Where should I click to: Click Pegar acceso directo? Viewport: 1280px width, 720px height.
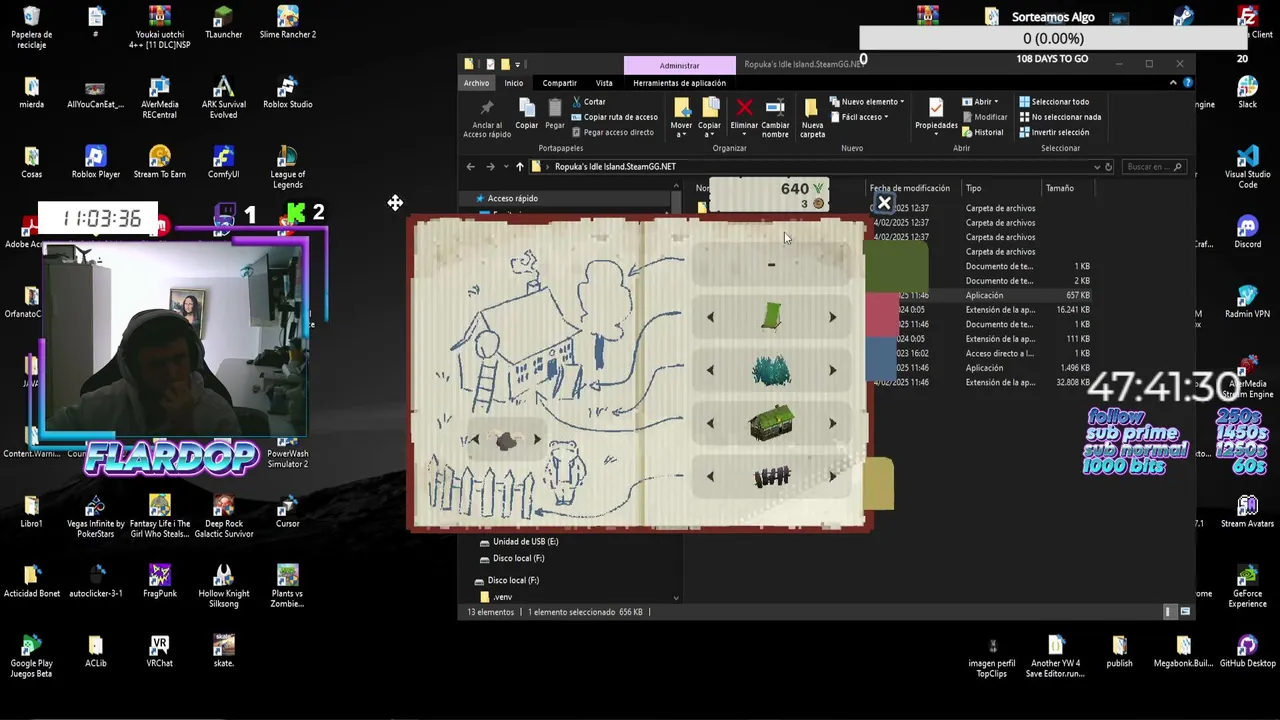pyautogui.click(x=612, y=132)
